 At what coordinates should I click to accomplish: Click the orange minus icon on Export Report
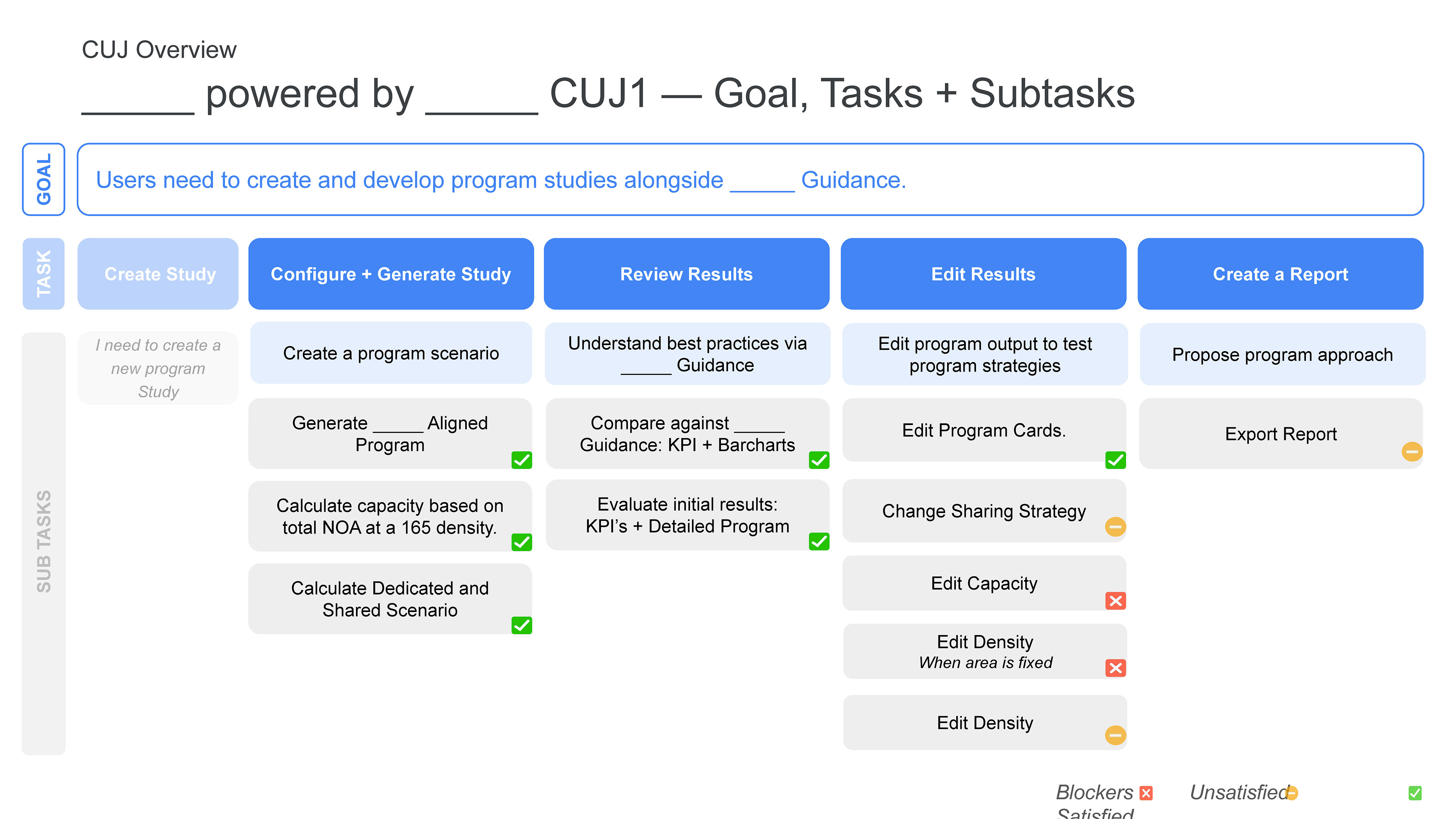[1411, 452]
